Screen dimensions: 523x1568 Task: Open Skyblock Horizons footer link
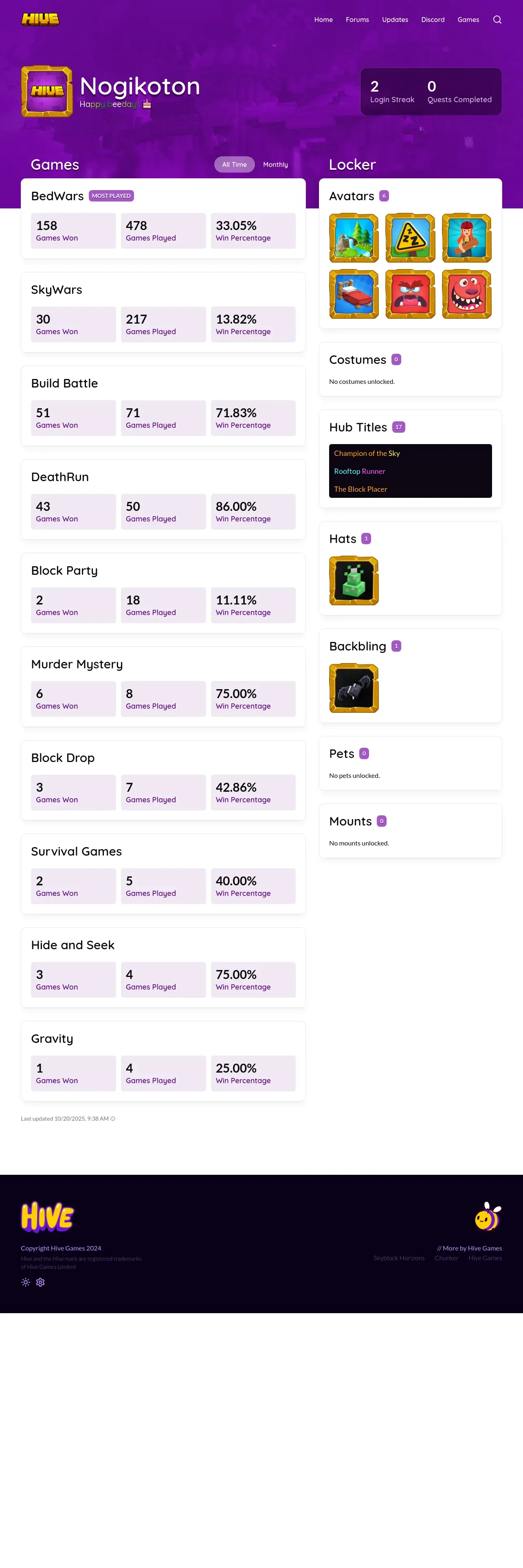(x=399, y=1257)
